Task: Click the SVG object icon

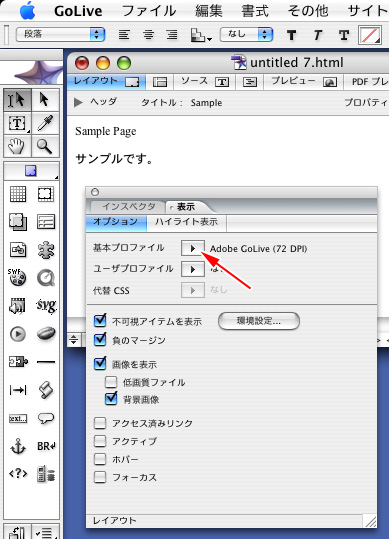Action: (46, 305)
